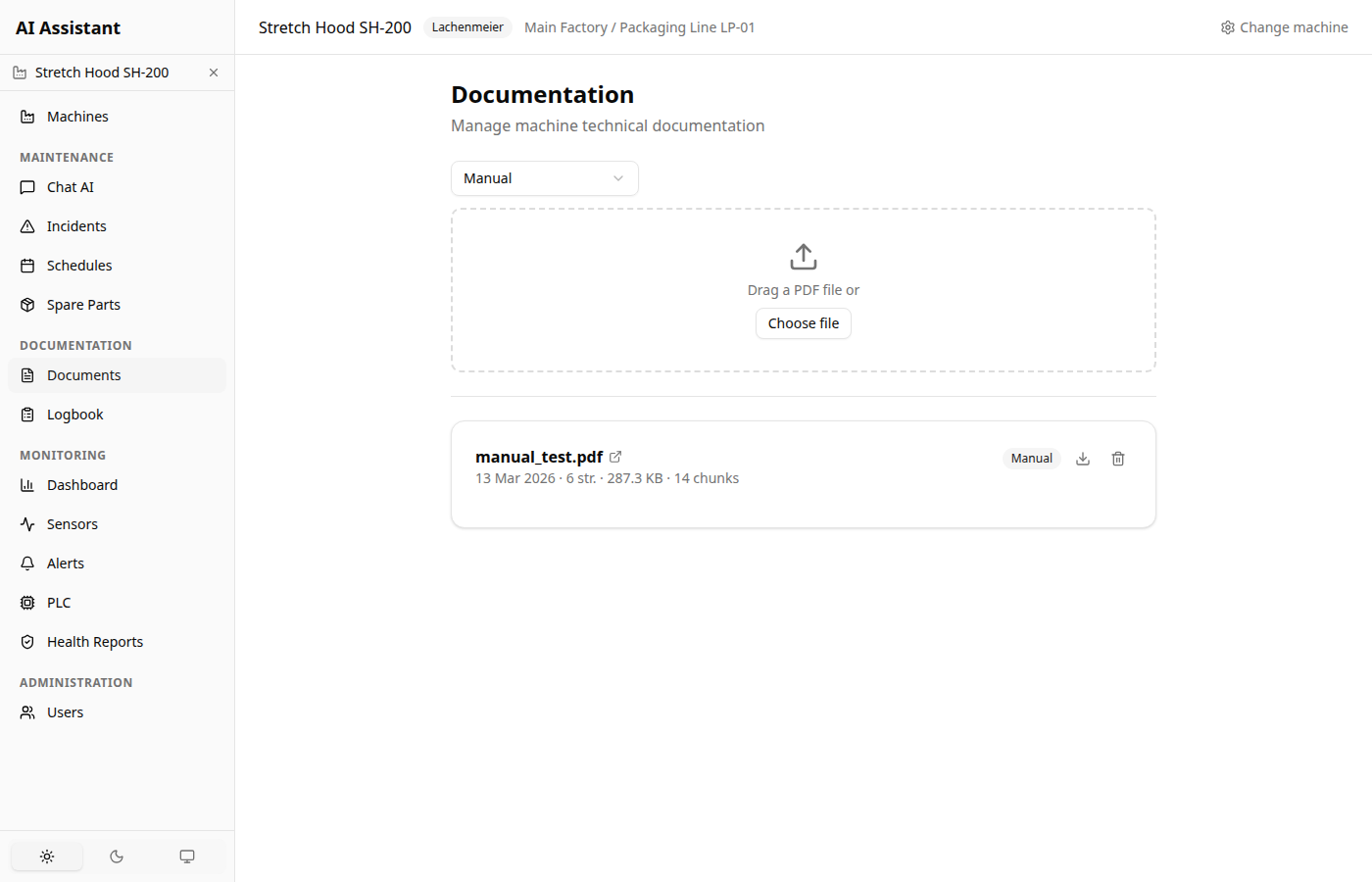
Task: Switch to dark theme
Action: [x=117, y=856]
